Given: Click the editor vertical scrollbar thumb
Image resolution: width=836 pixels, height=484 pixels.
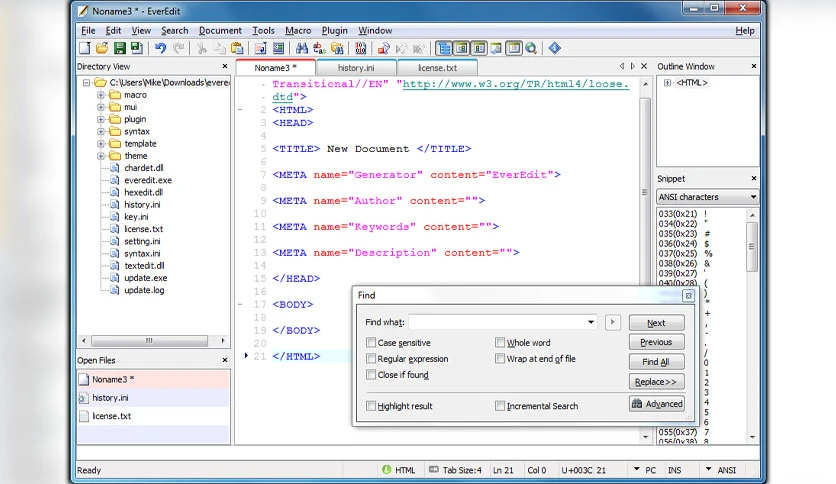Looking at the screenshot, I should point(645,191).
